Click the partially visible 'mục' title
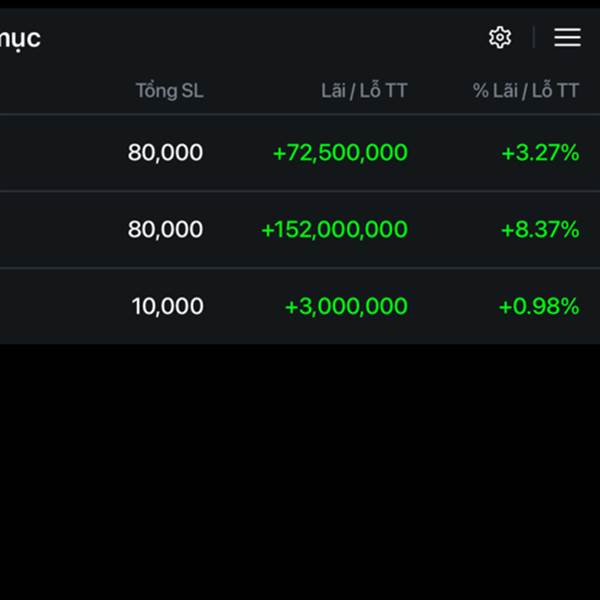The height and width of the screenshot is (600, 600). pyautogui.click(x=20, y=39)
